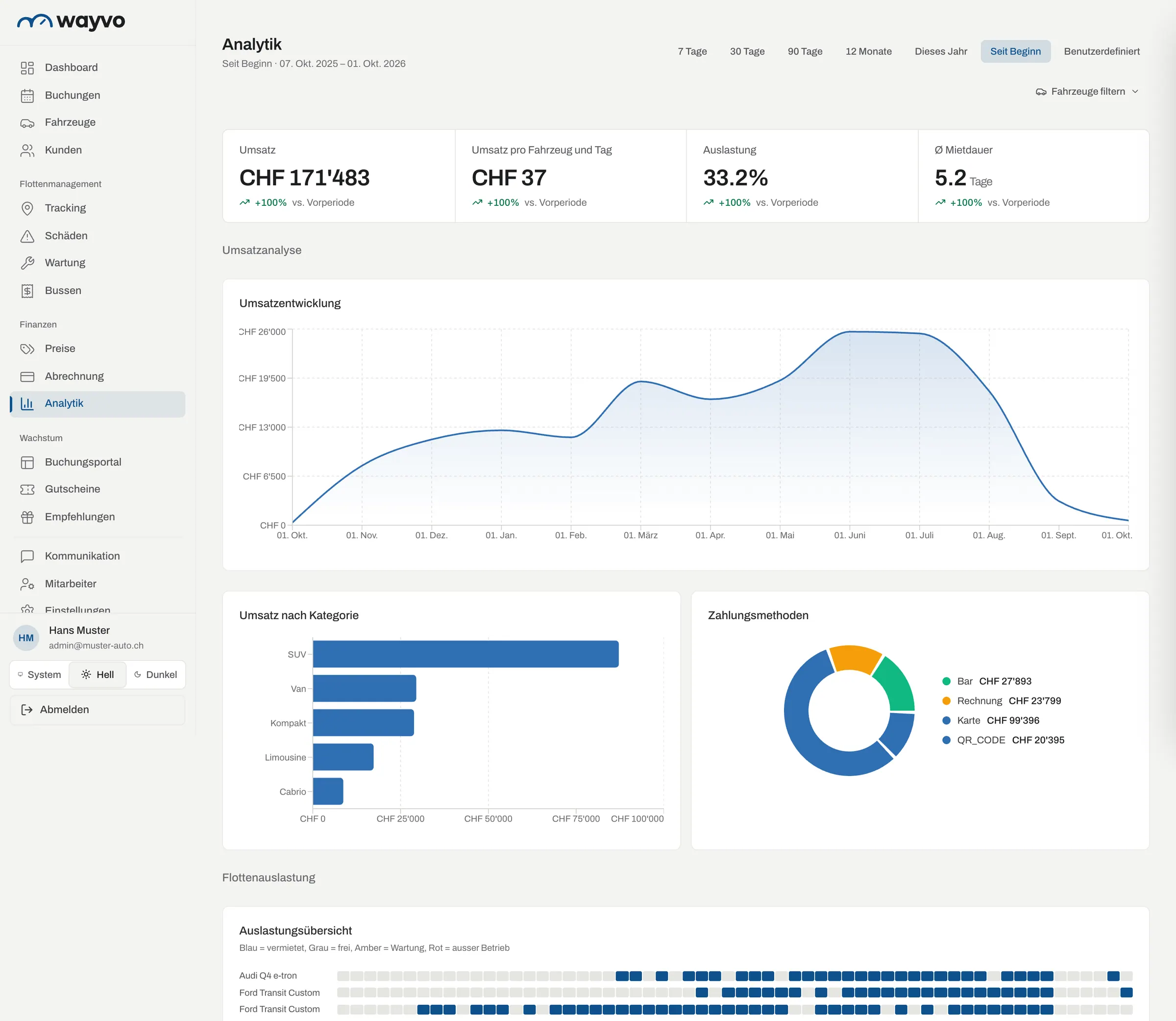The width and height of the screenshot is (1176, 1021).
Task: Click the Schäden warning triangle icon
Action: [27, 236]
